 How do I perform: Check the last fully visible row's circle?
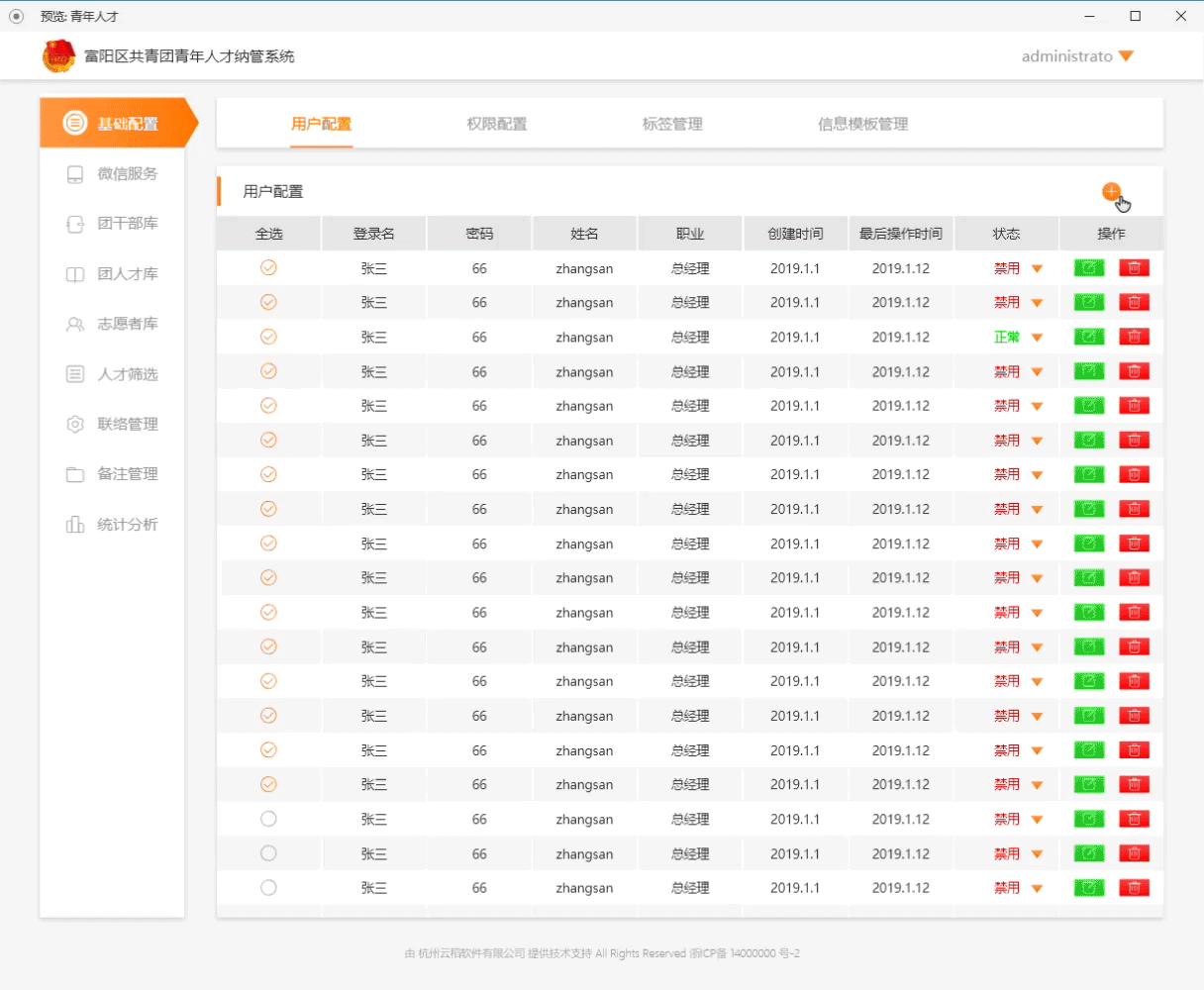[x=268, y=888]
